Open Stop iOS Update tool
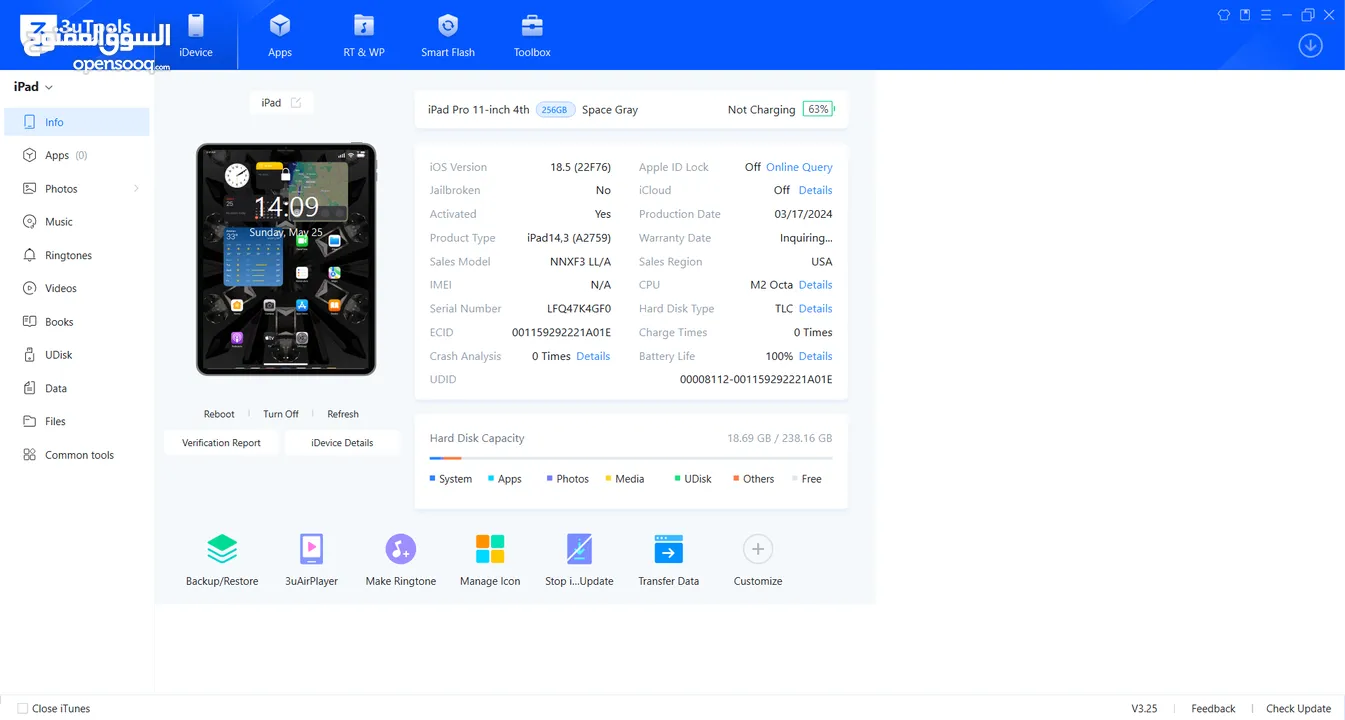Viewport: 1345px width, 720px height. click(579, 559)
